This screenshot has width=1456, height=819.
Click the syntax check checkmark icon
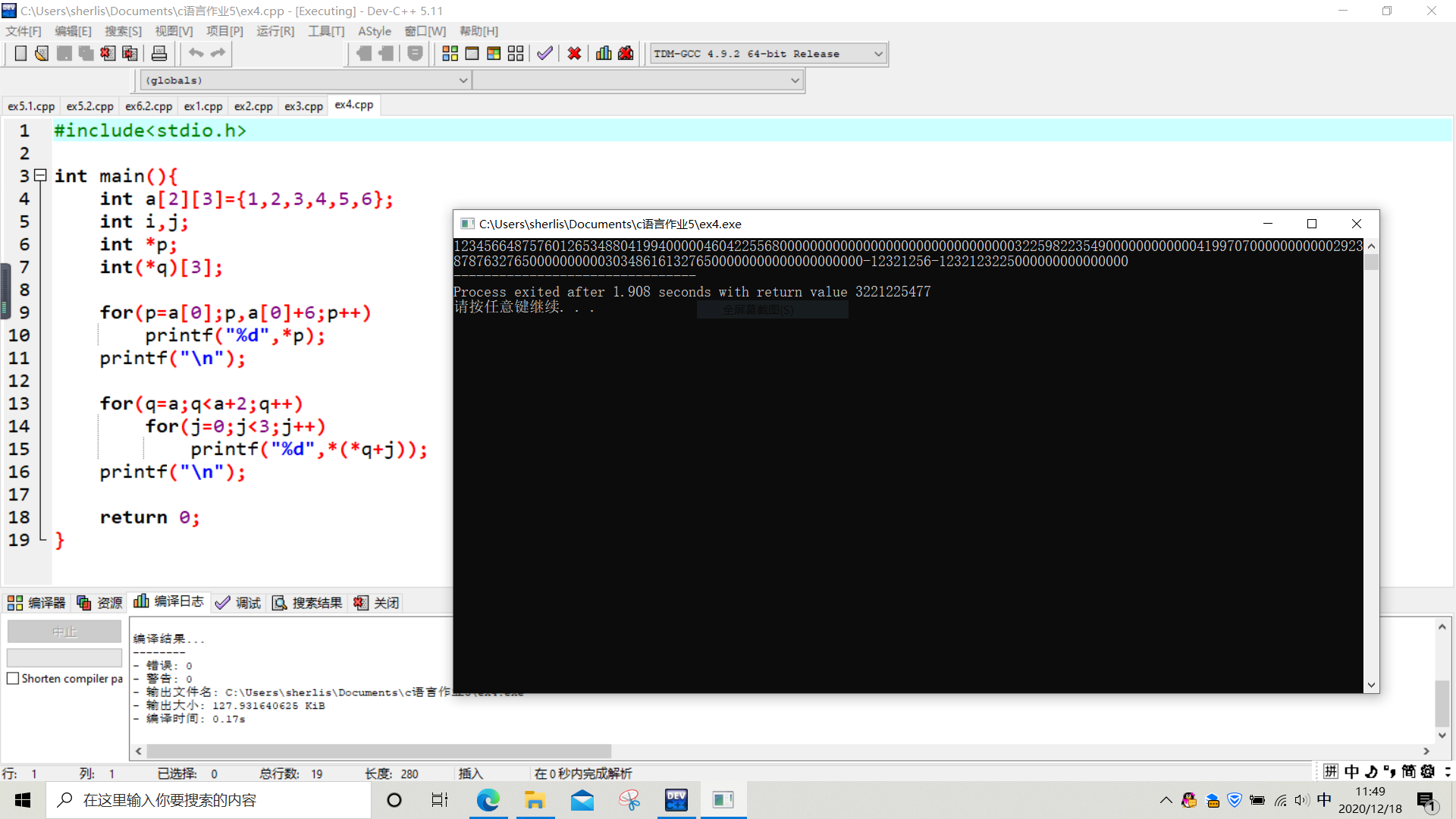(x=544, y=53)
